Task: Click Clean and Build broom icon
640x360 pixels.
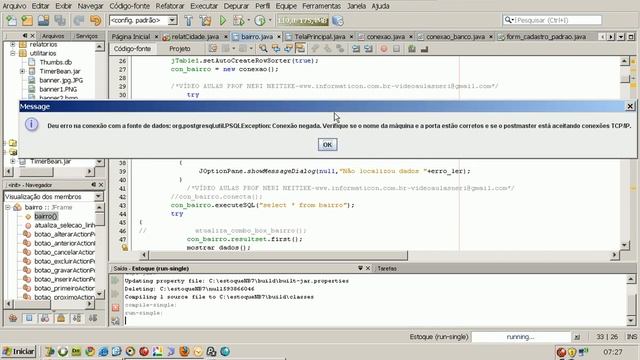Action: pos(205,20)
